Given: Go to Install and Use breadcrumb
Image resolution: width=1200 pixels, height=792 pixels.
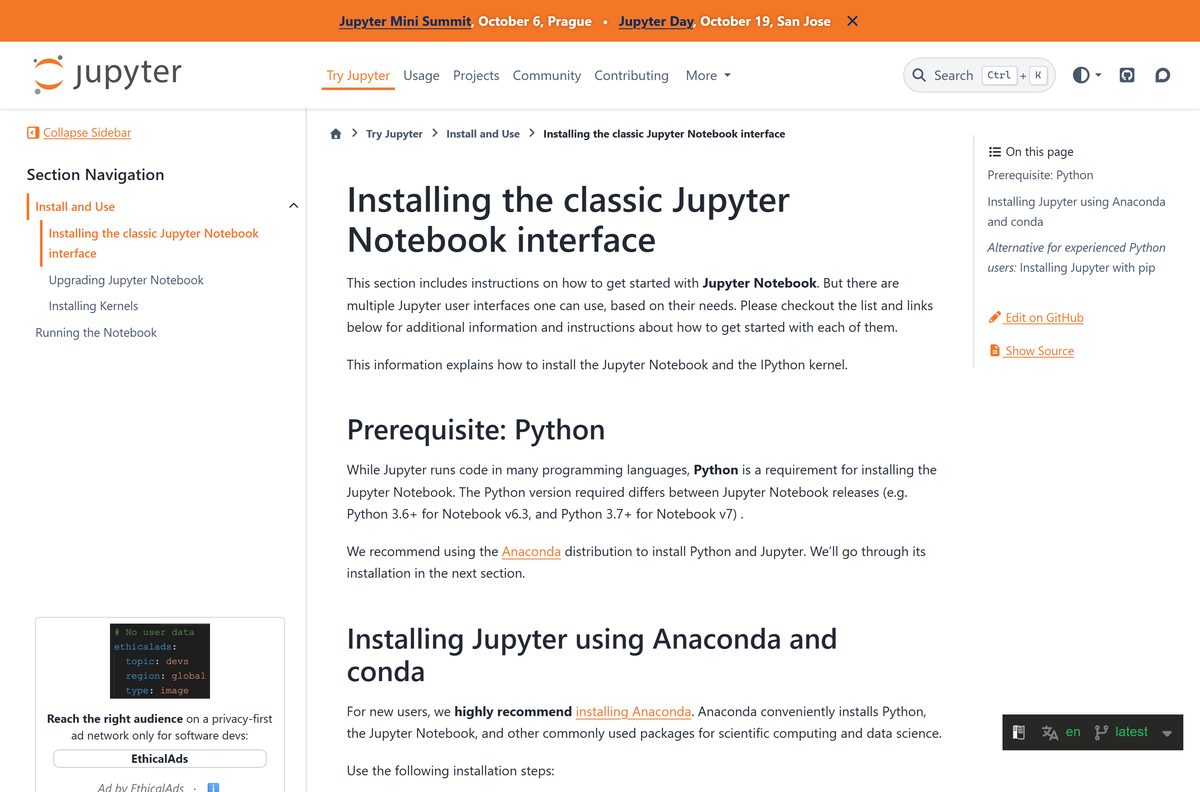Looking at the screenshot, I should click(483, 134).
